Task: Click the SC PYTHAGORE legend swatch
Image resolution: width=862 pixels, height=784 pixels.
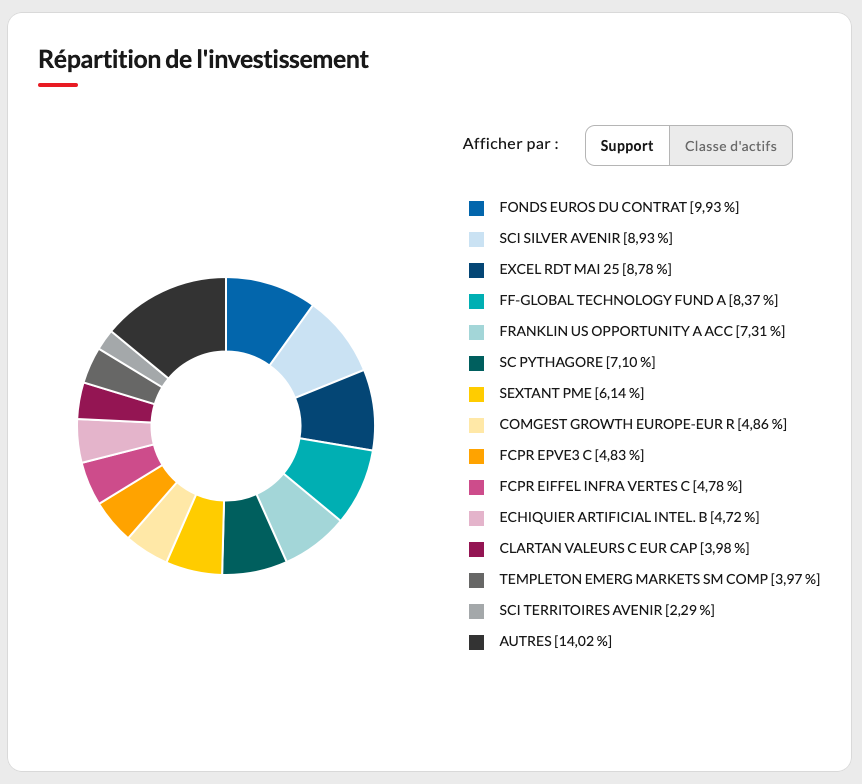Action: (477, 363)
